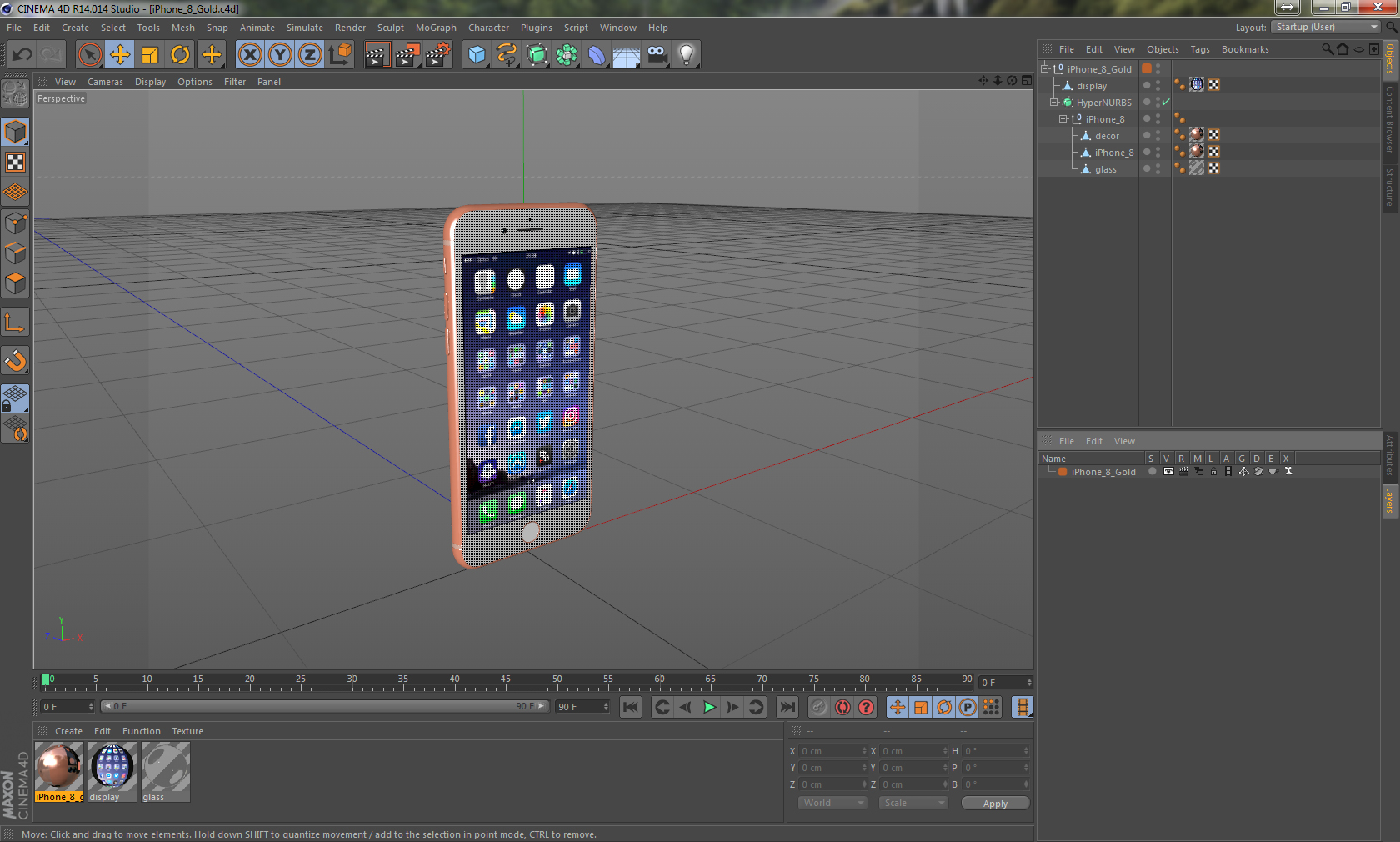Activate the Move tool in toolbar

(x=120, y=55)
